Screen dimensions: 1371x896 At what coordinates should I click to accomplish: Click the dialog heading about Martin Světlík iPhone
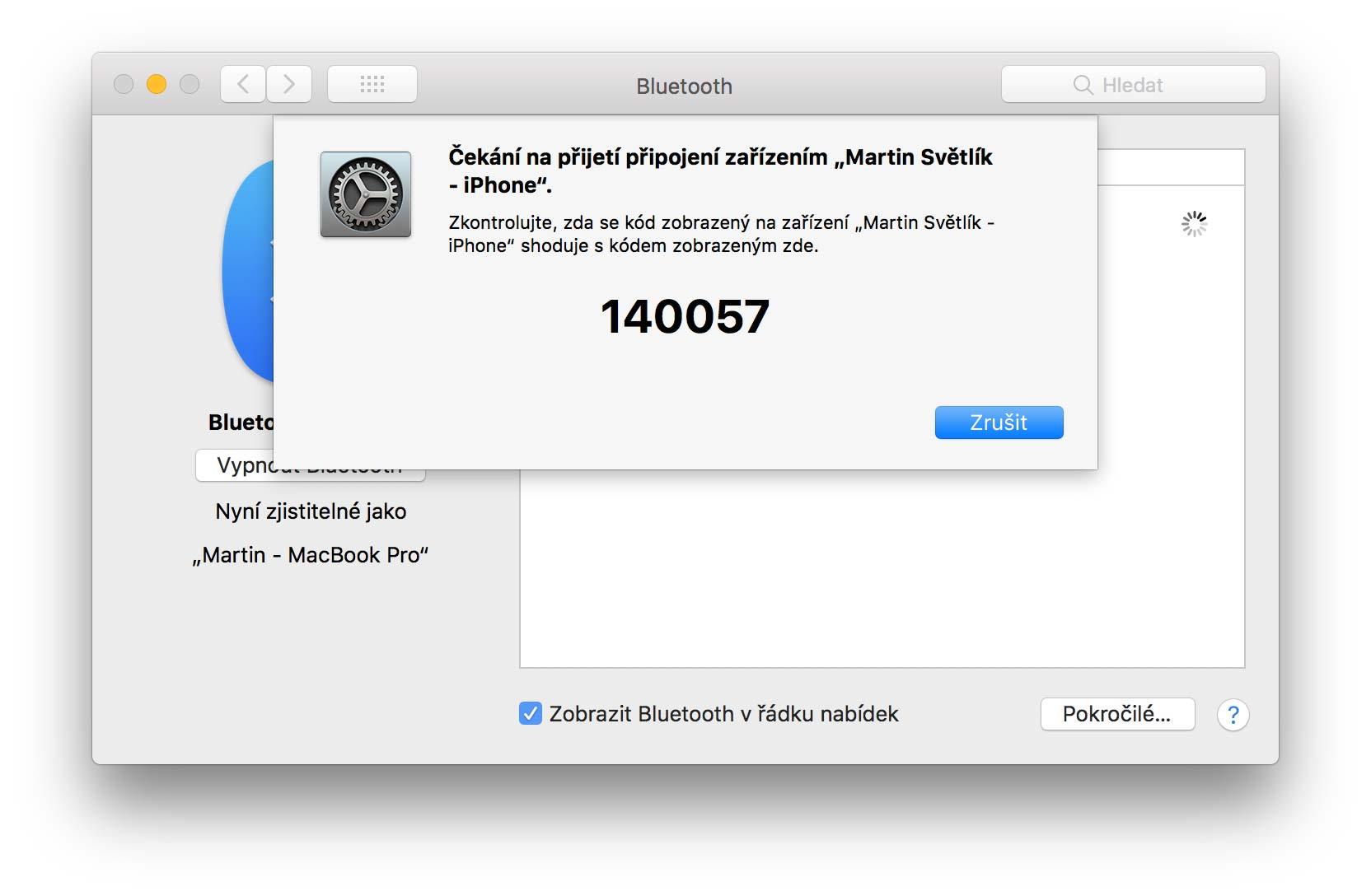tap(720, 170)
